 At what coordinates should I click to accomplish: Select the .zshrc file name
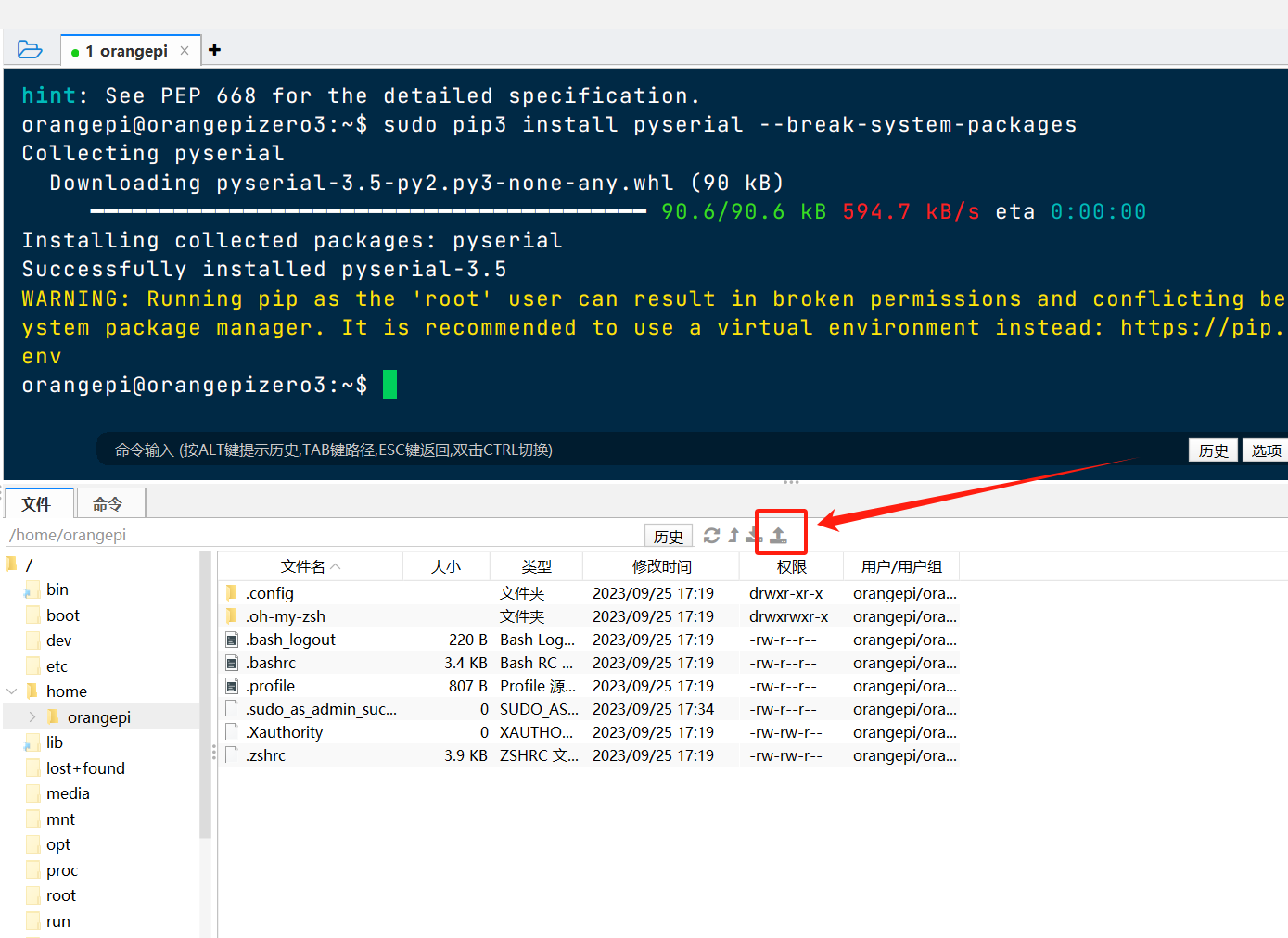tap(265, 755)
